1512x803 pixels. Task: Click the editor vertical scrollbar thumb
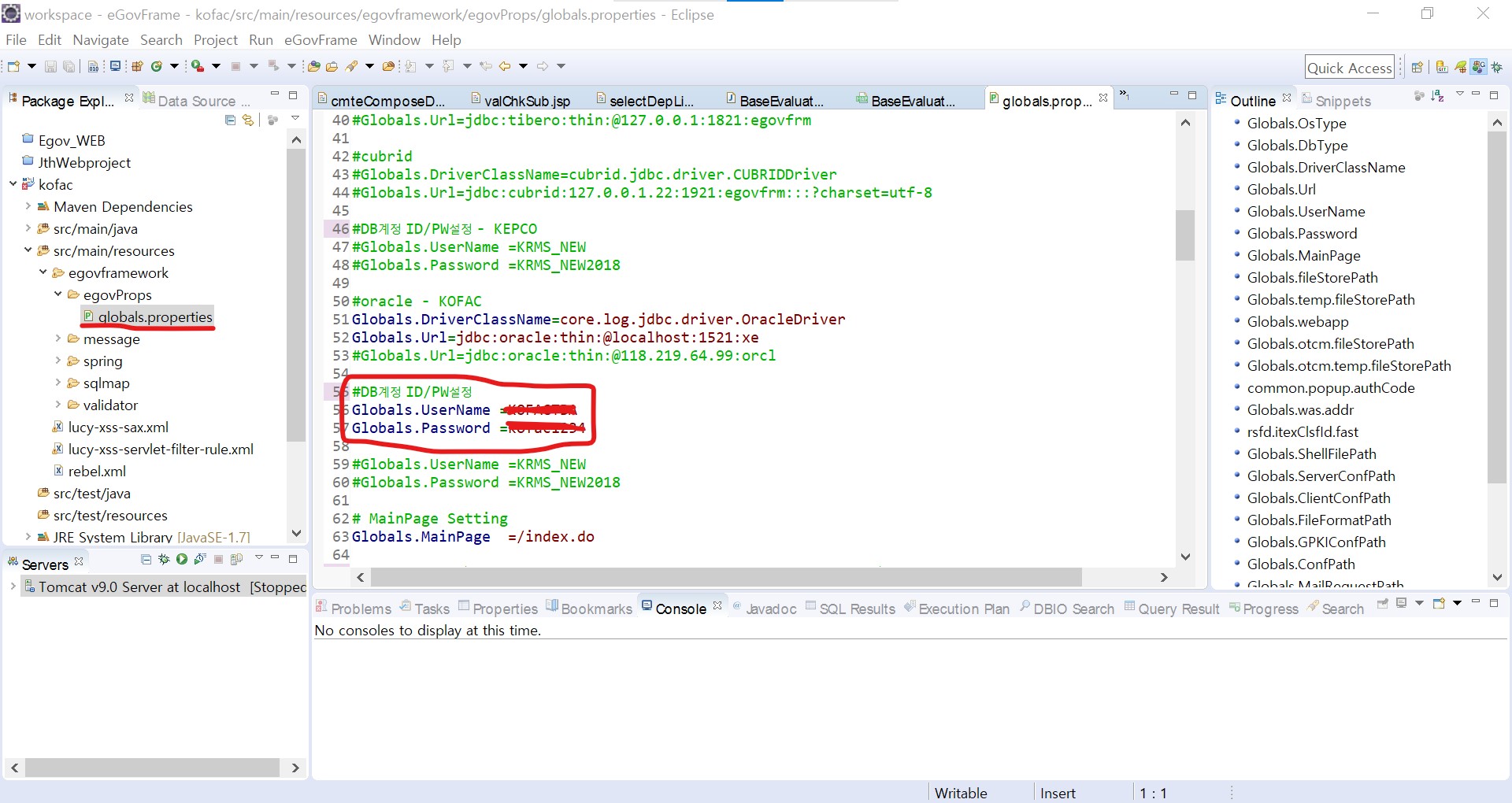(x=1185, y=235)
